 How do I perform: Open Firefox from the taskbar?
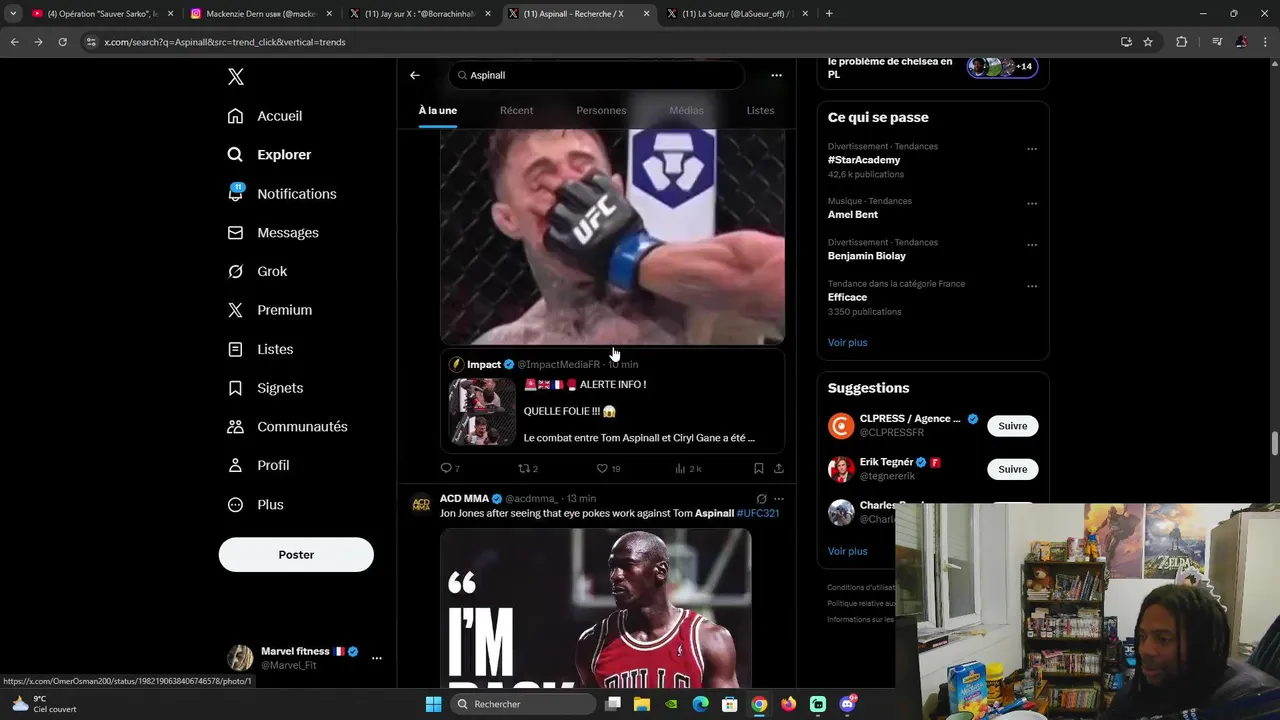click(789, 704)
